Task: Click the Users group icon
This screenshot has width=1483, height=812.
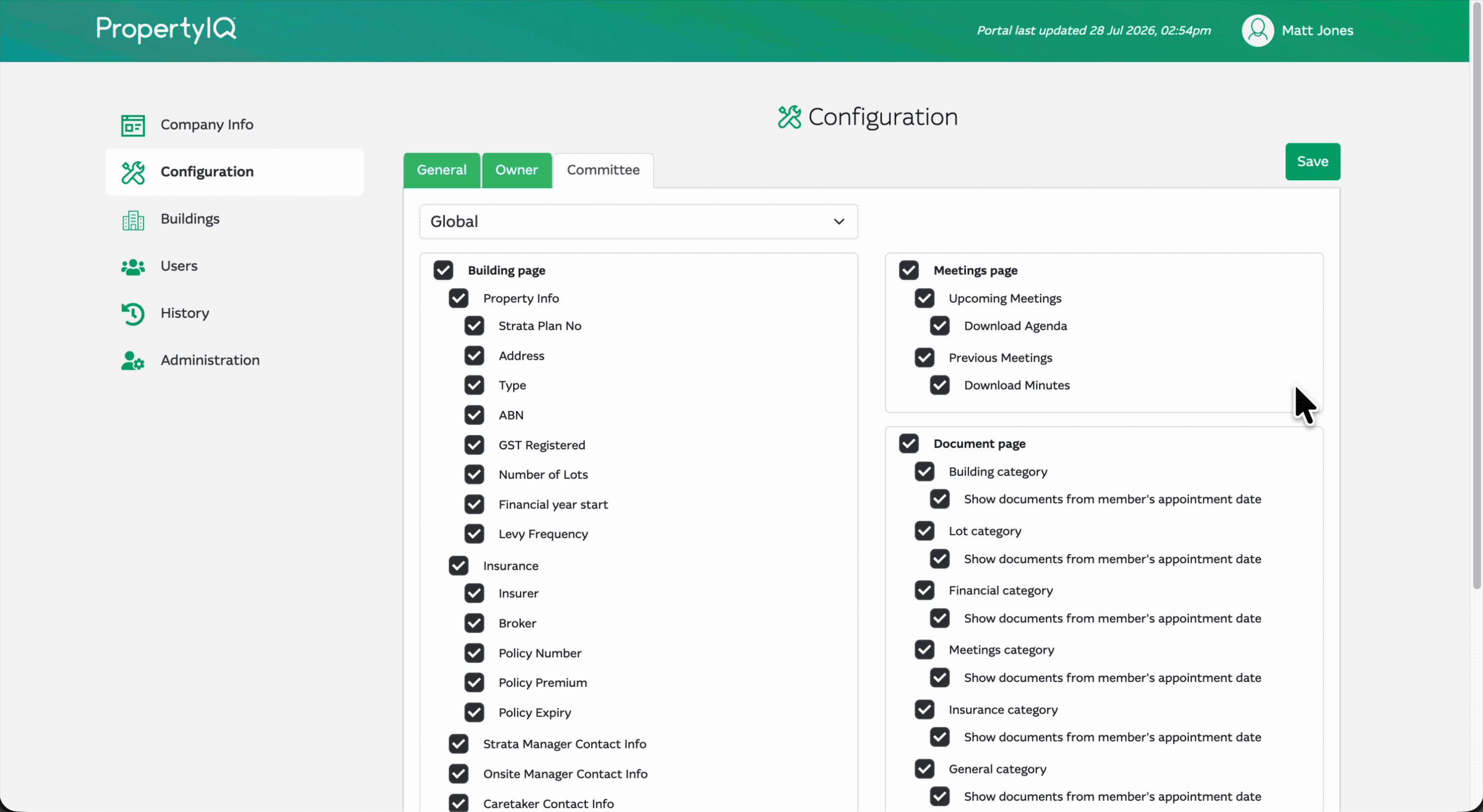Action: pyautogui.click(x=133, y=267)
